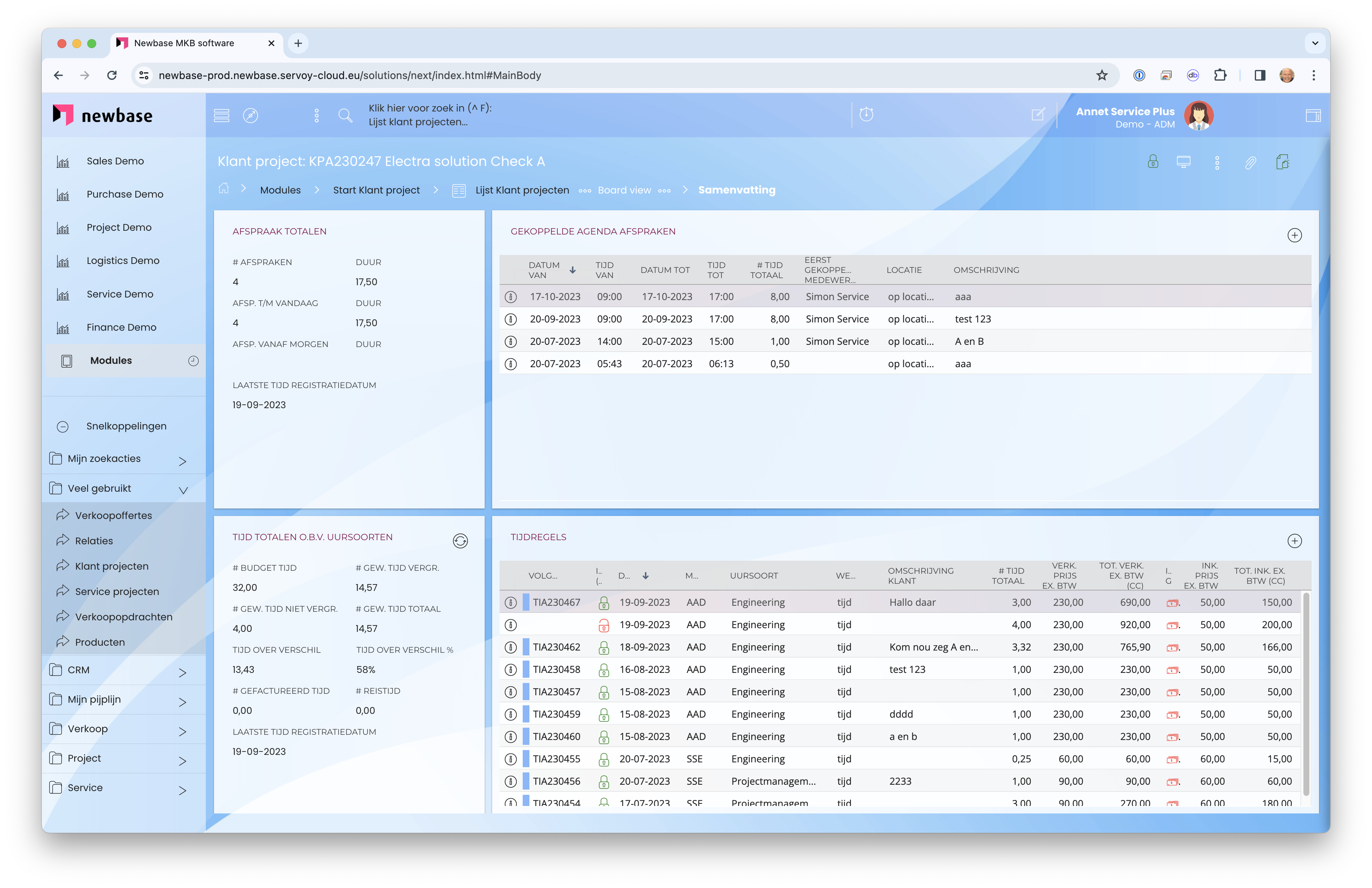1372x888 pixels.
Task: Open Klant projecten shortcut link
Action: [x=111, y=566]
